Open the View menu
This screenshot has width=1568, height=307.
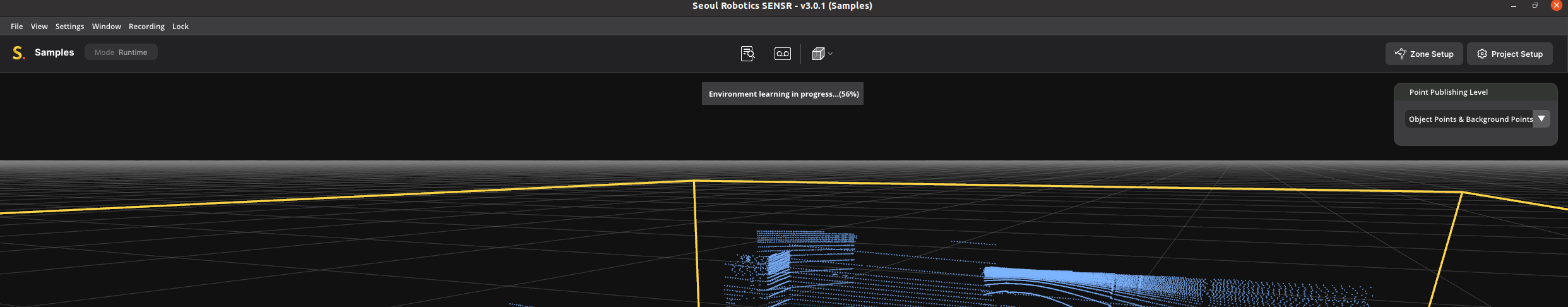click(39, 27)
